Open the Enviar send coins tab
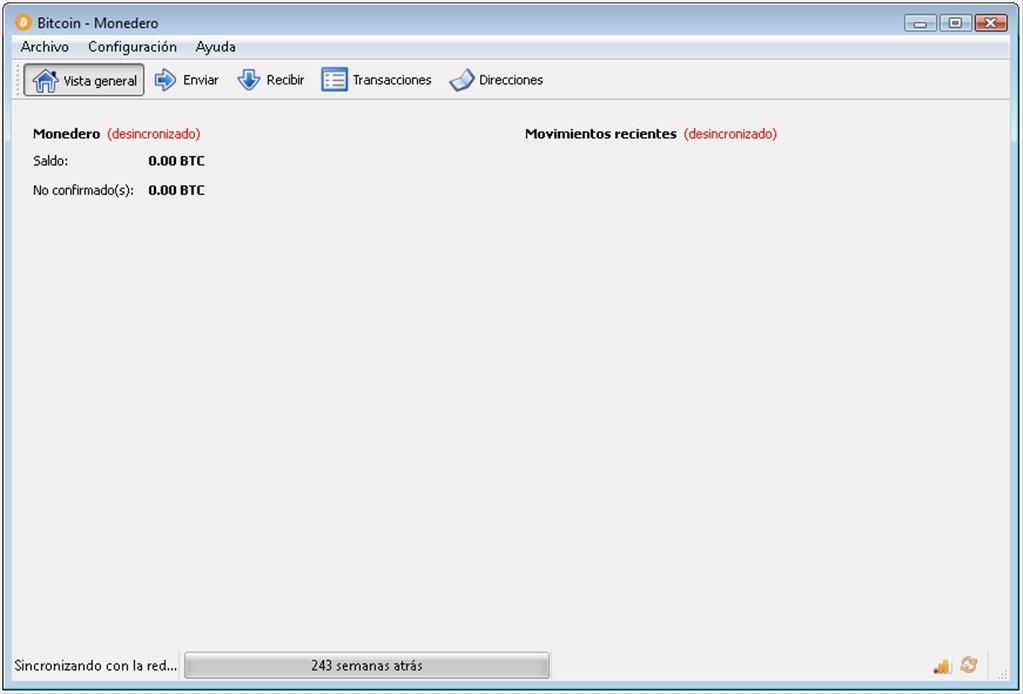This screenshot has height=694, width=1023. (187, 80)
